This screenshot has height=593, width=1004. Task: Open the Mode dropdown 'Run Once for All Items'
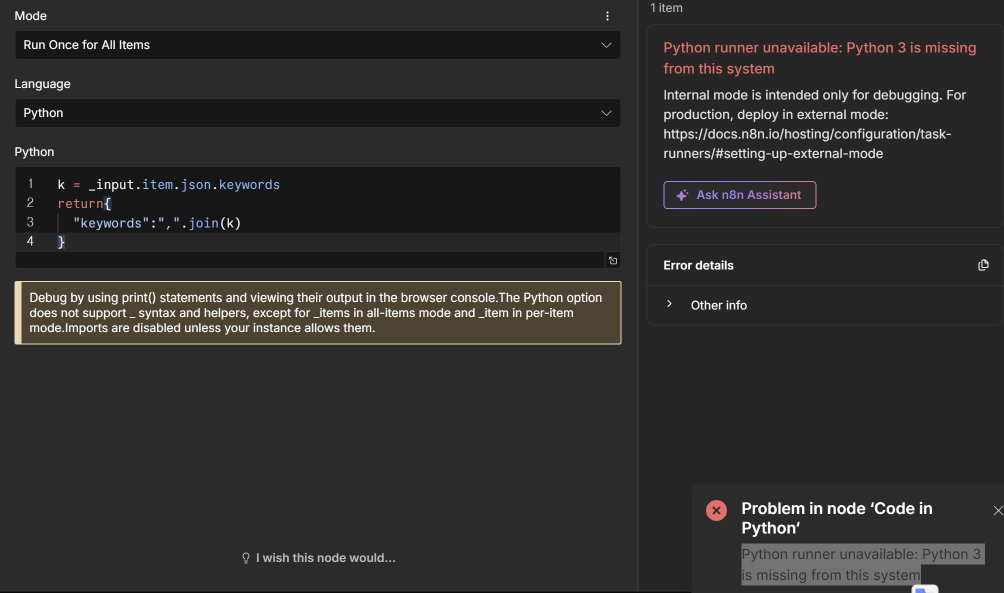(x=318, y=45)
